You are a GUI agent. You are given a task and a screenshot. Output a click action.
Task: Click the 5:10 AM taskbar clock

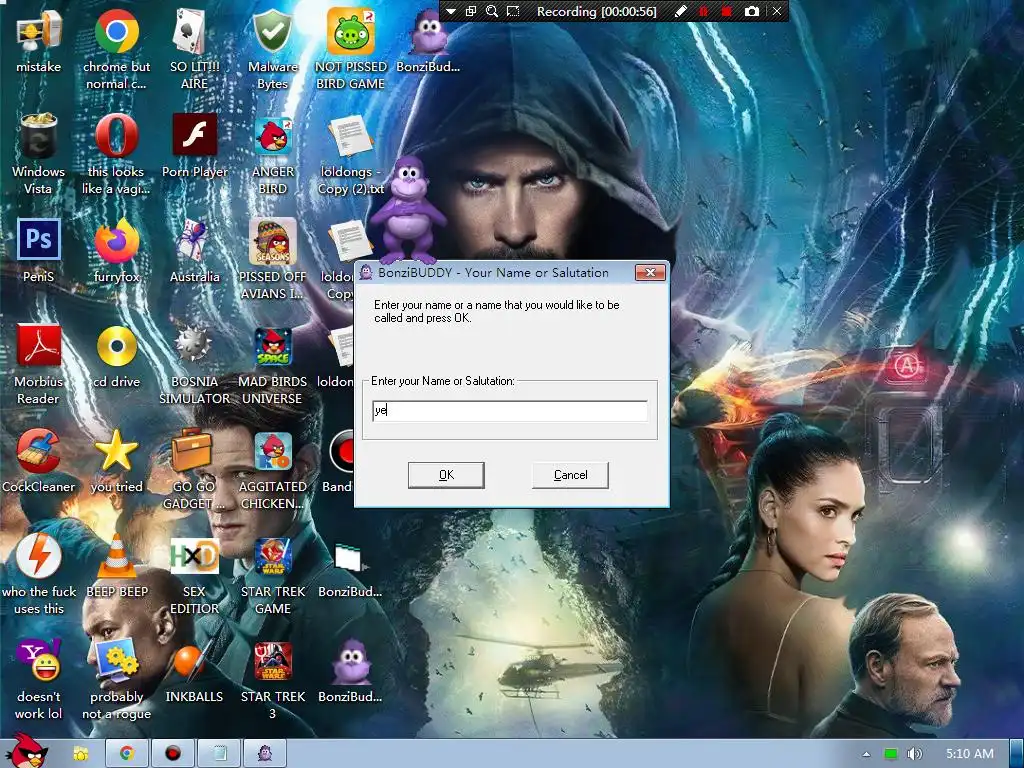click(x=970, y=754)
